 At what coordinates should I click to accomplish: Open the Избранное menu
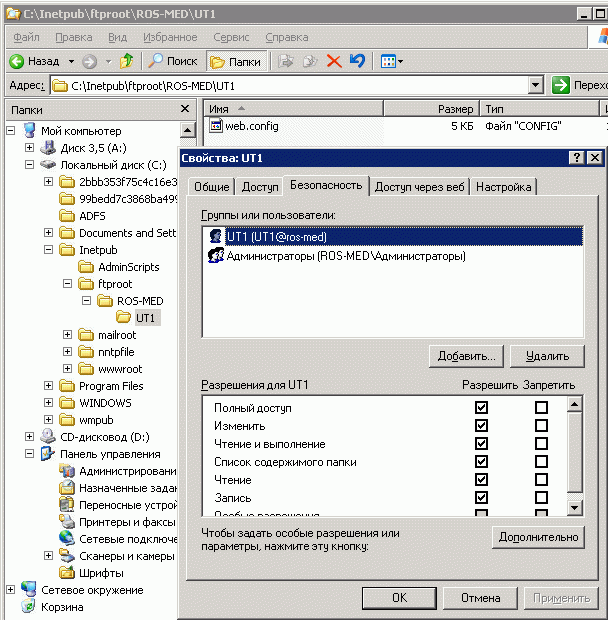(x=170, y=37)
